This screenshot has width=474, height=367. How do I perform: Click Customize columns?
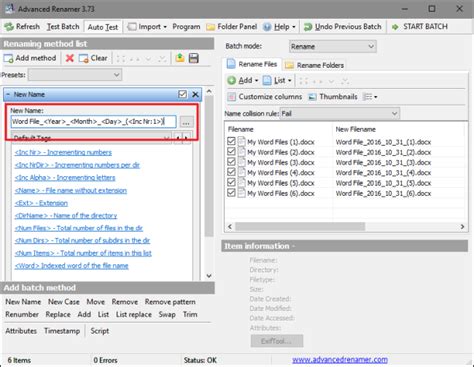click(x=265, y=97)
